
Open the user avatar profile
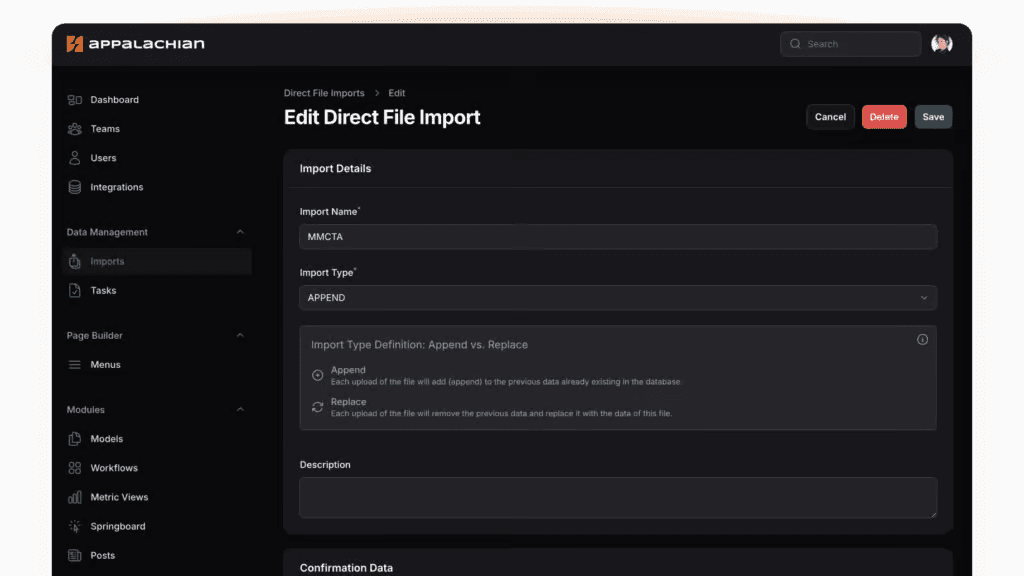click(941, 44)
